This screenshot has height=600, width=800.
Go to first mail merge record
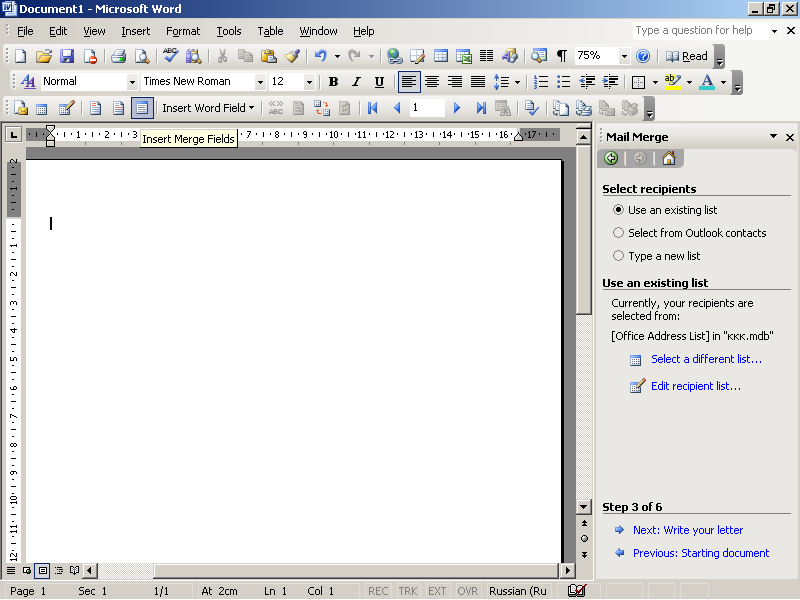click(372, 108)
